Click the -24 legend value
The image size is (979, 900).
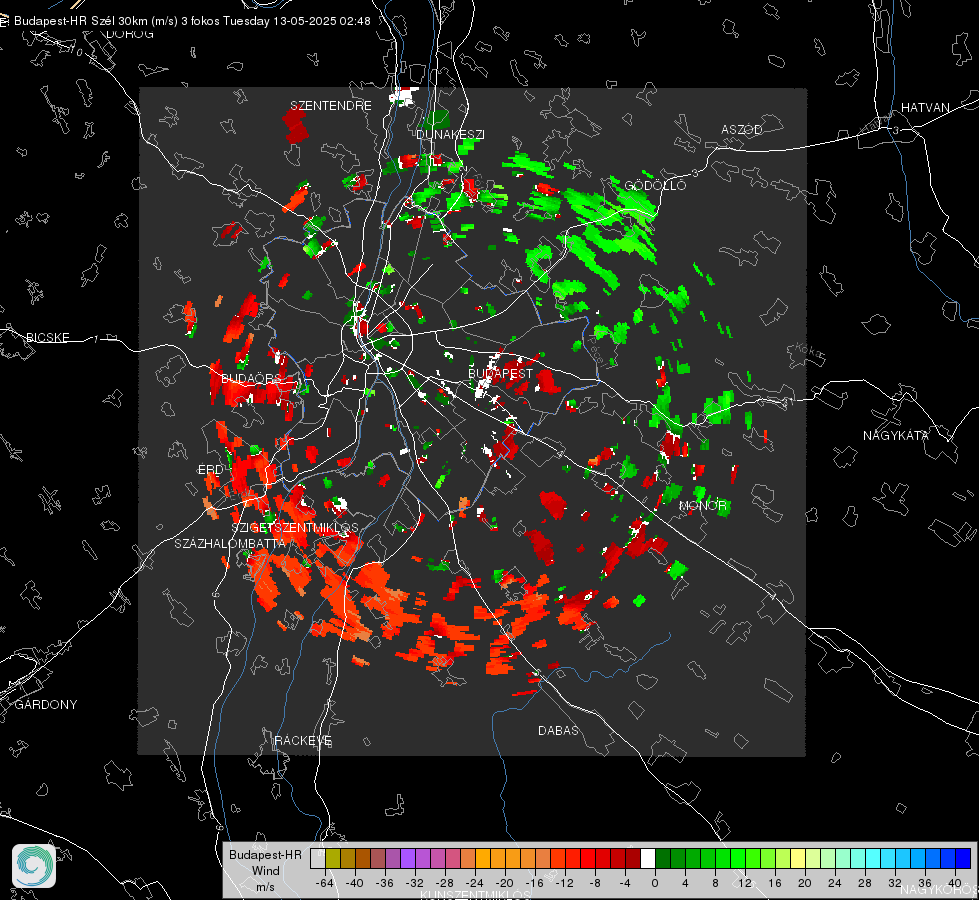pos(475,883)
